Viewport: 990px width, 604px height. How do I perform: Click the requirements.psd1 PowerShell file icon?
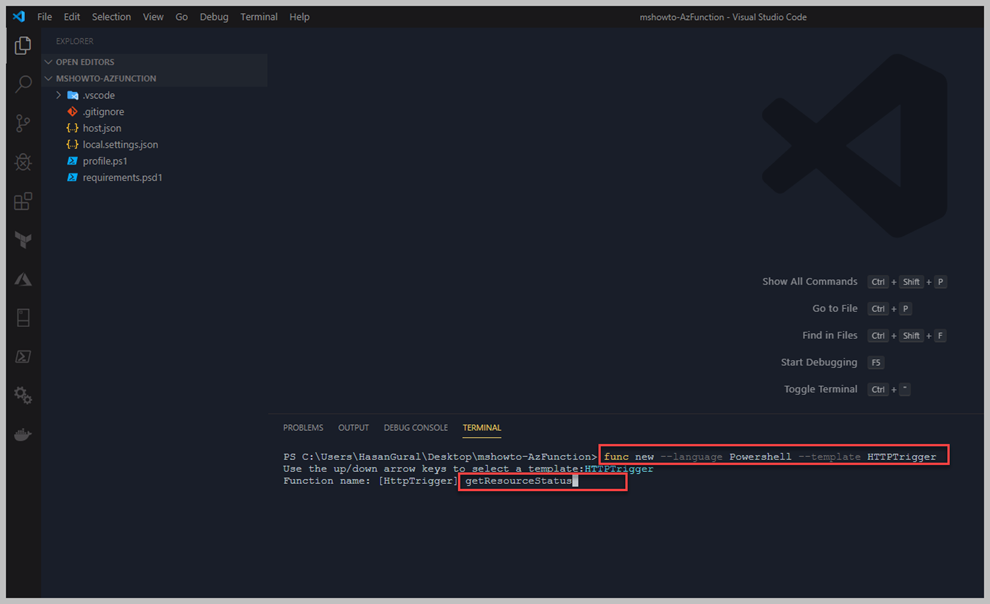coord(73,177)
